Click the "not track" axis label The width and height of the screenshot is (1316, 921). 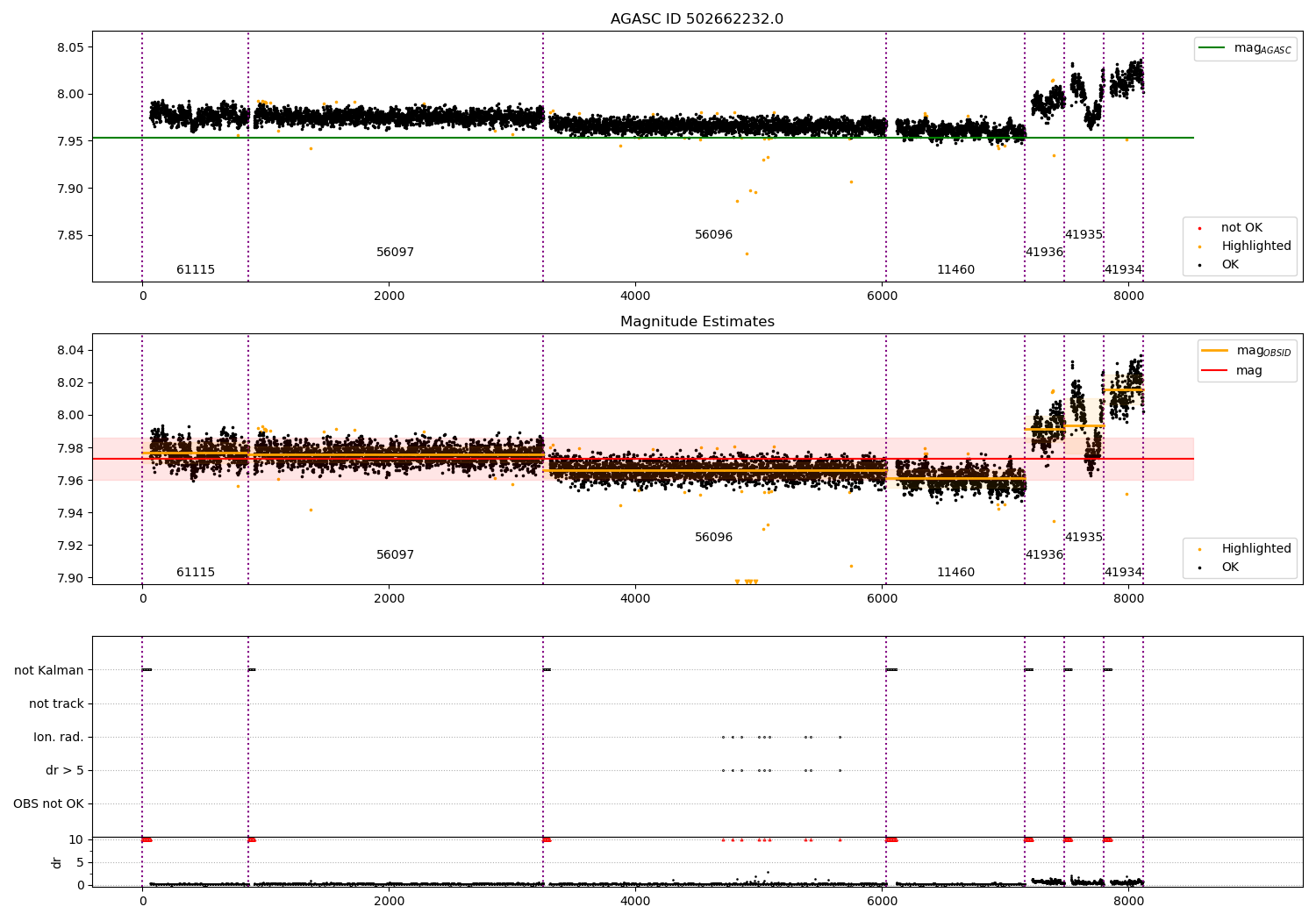[x=56, y=703]
